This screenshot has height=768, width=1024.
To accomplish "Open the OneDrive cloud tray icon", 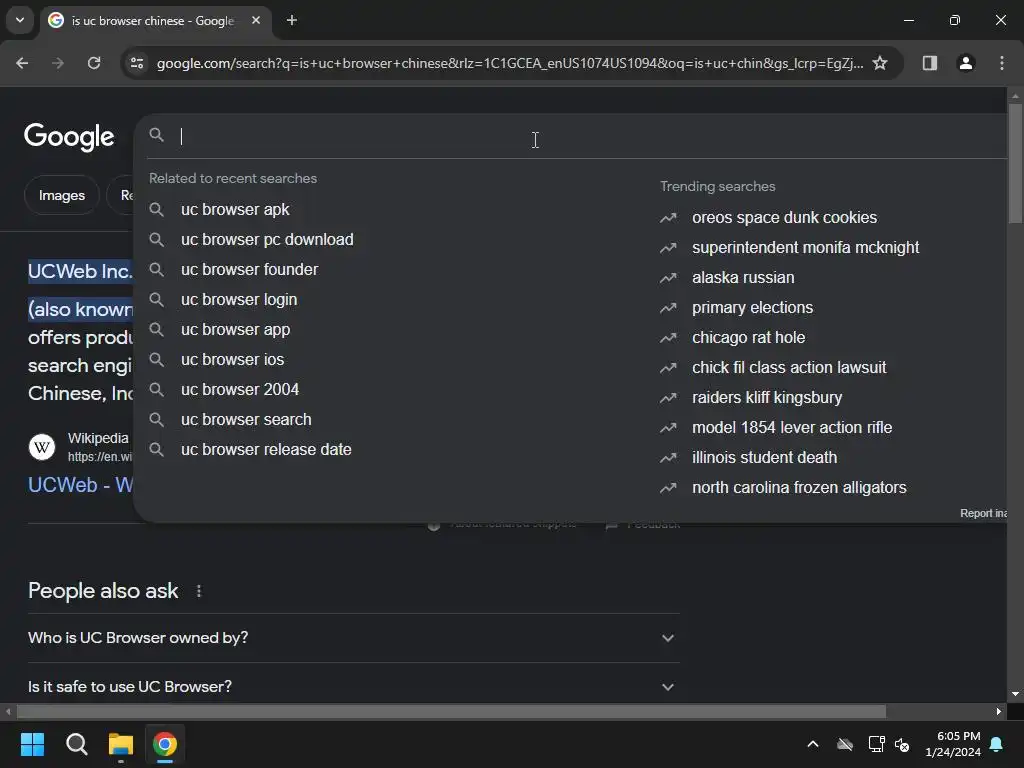I will [x=845, y=744].
